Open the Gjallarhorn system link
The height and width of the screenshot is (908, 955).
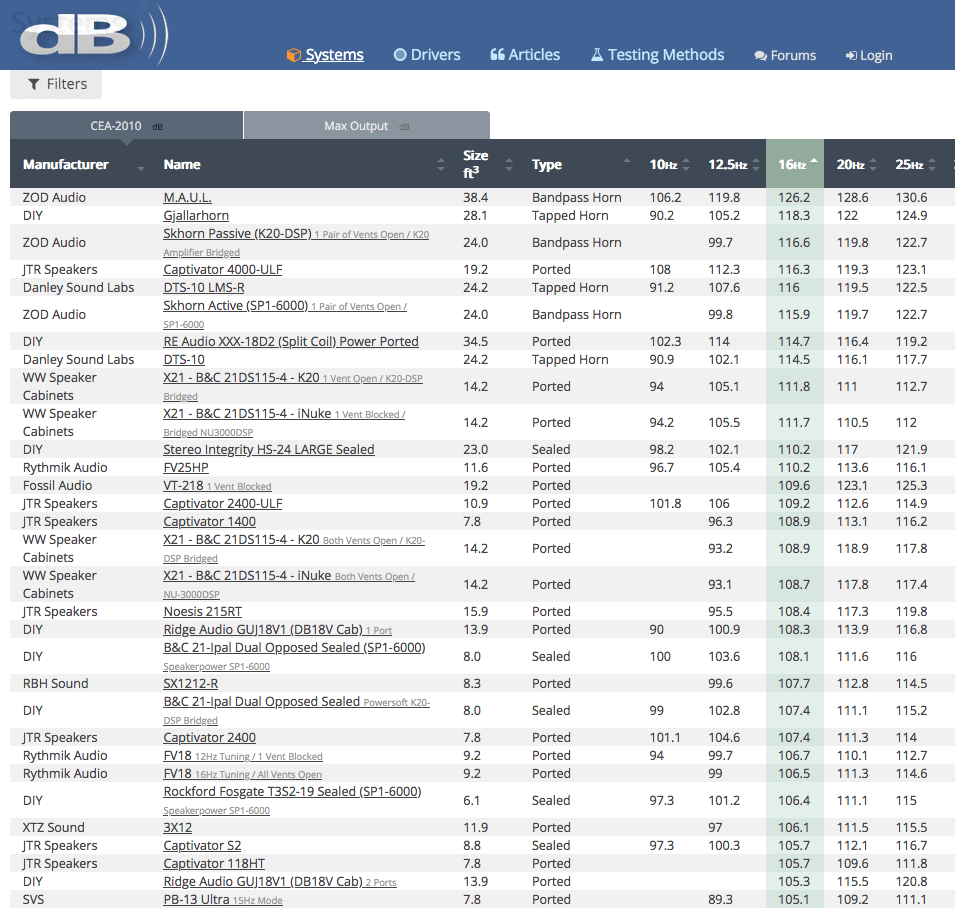coord(196,216)
